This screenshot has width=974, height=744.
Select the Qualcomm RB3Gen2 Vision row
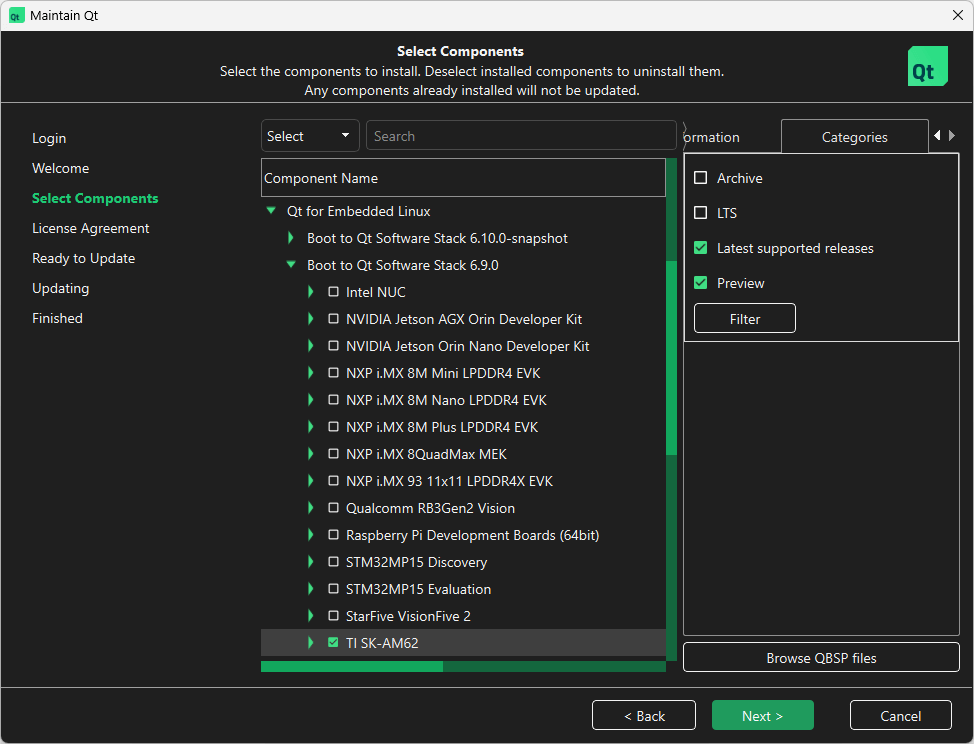[463, 508]
